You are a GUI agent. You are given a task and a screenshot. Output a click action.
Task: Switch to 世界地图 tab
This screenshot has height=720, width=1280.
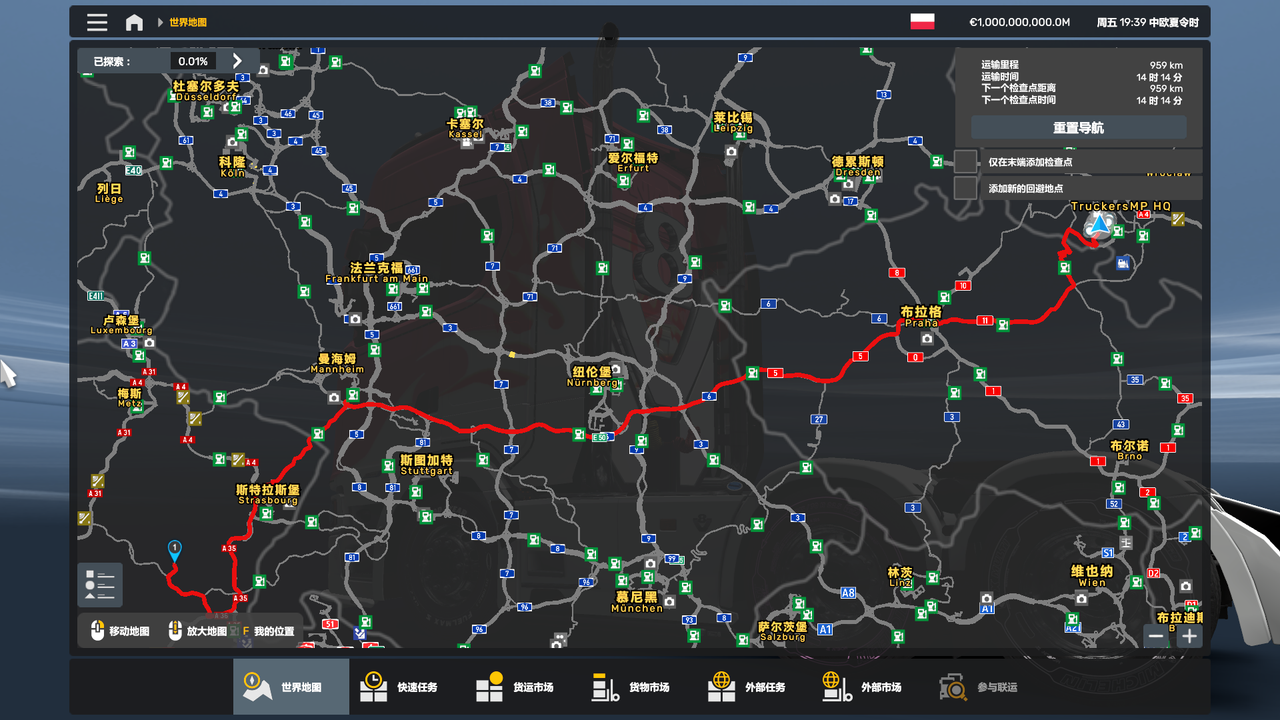point(291,687)
